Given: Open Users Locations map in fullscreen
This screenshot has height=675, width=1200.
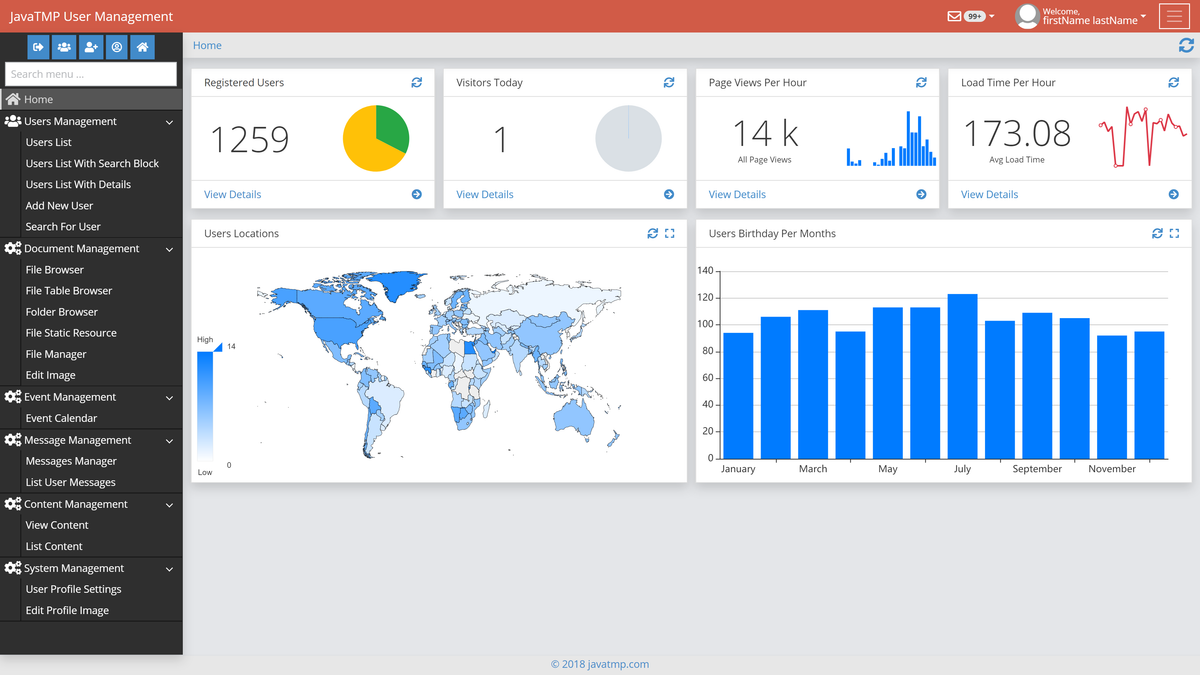Looking at the screenshot, I should tap(670, 233).
